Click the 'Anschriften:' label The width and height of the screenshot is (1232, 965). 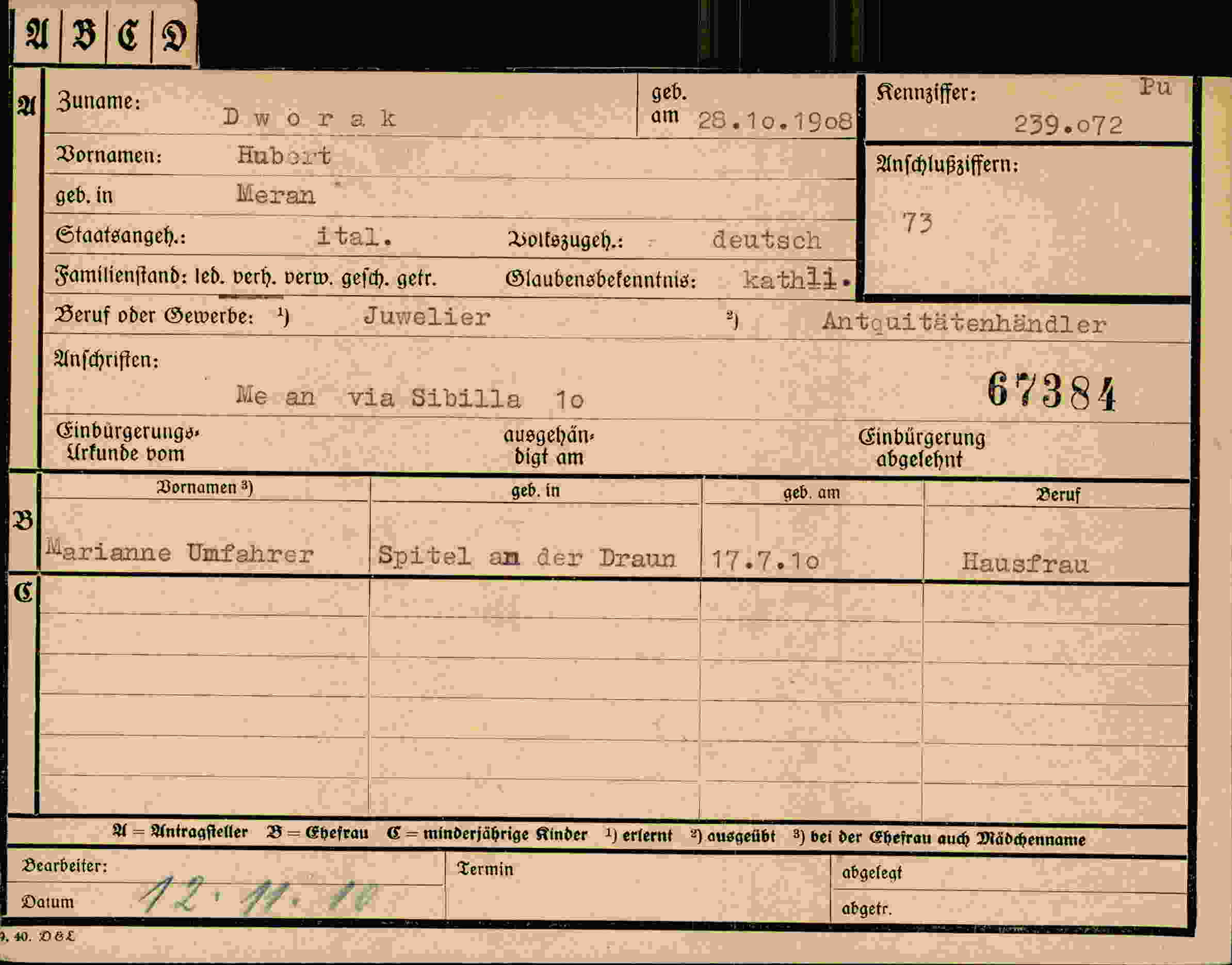tap(106, 359)
